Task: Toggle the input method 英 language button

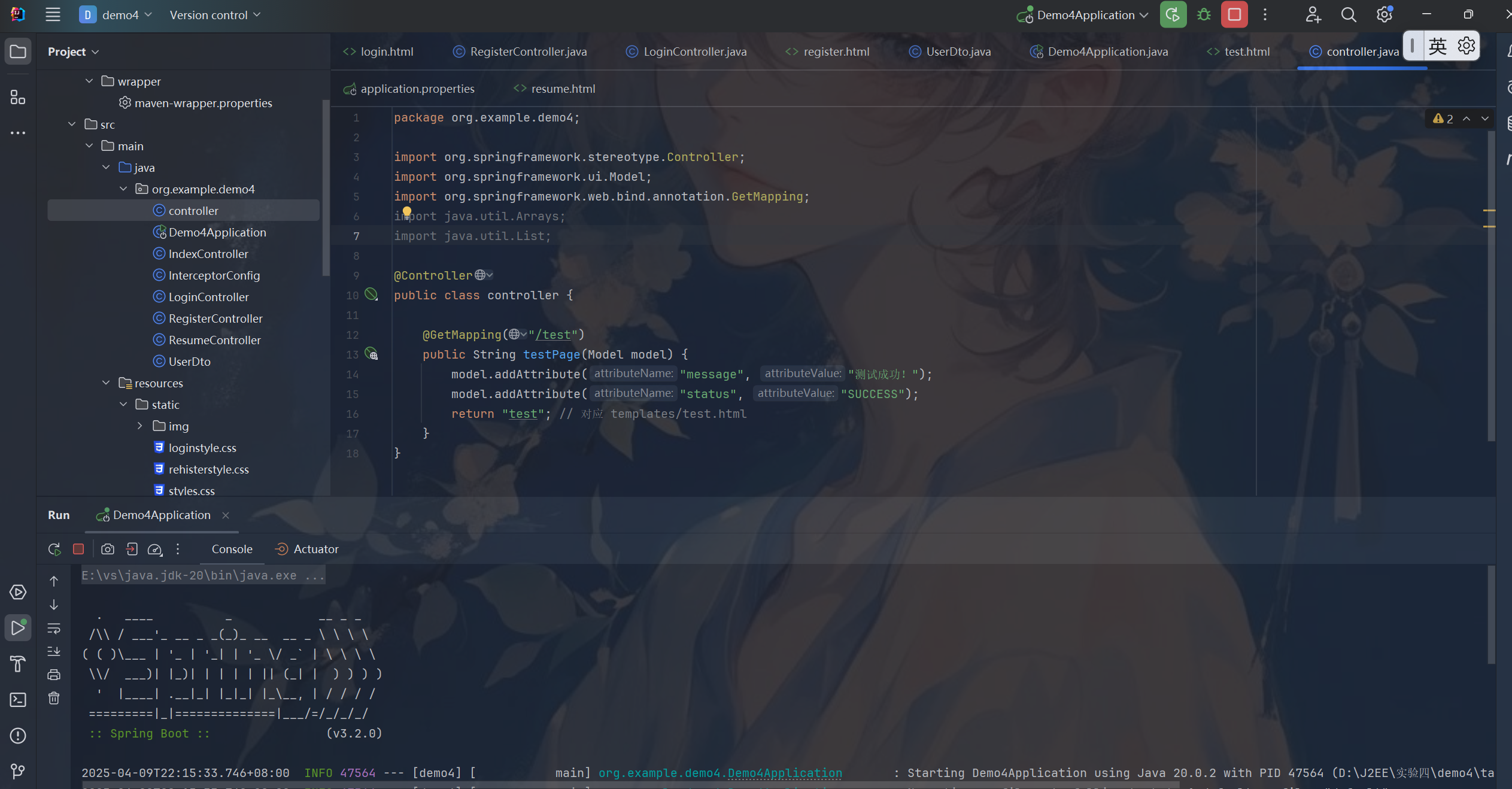Action: (x=1437, y=46)
